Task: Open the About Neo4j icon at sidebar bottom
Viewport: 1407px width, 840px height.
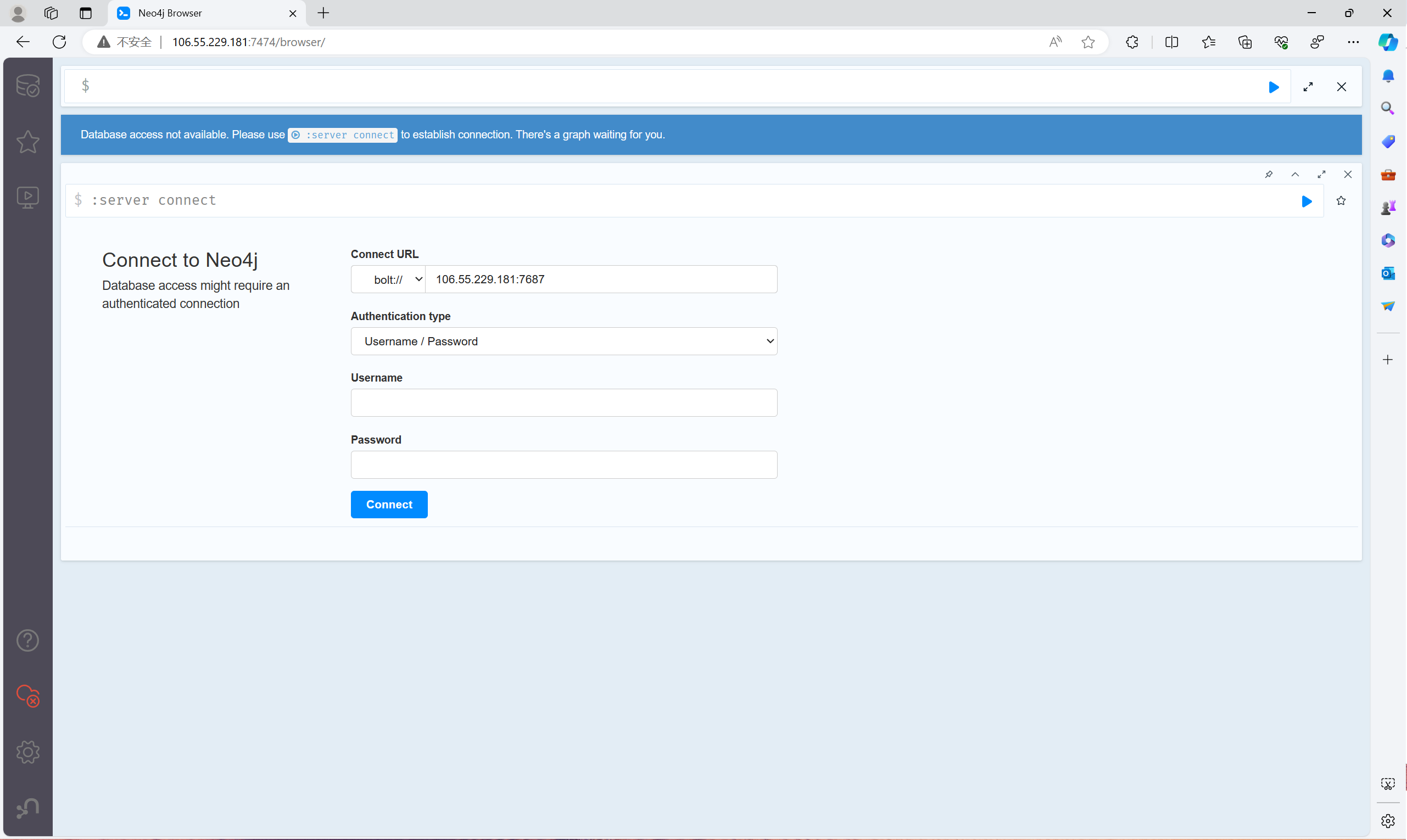Action: pos(28,808)
